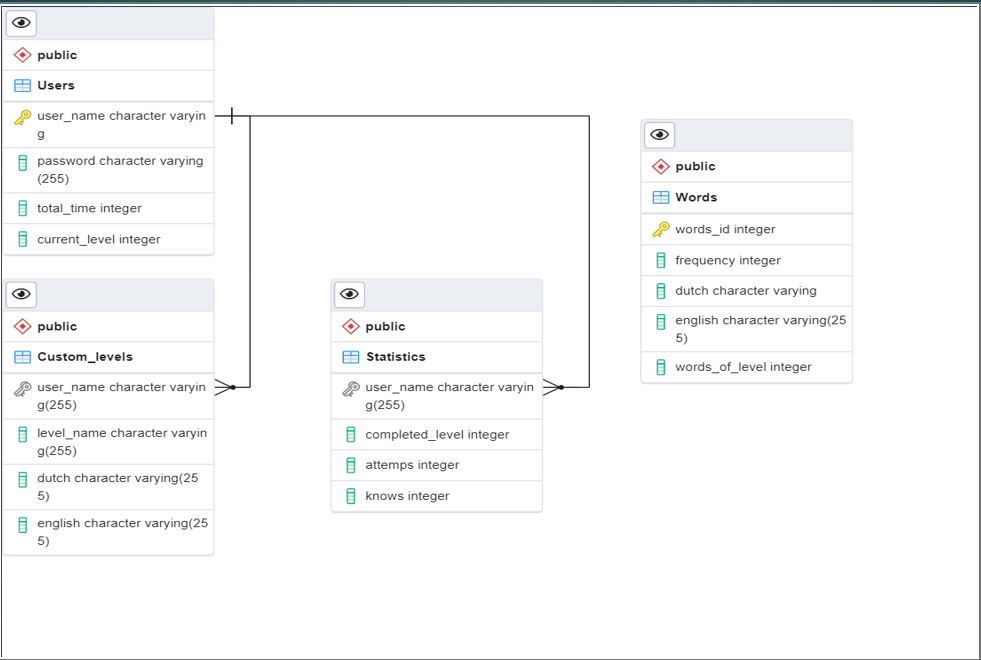Click the gold key icon for Users user_name
The width and height of the screenshot is (981, 660).
(x=23, y=118)
